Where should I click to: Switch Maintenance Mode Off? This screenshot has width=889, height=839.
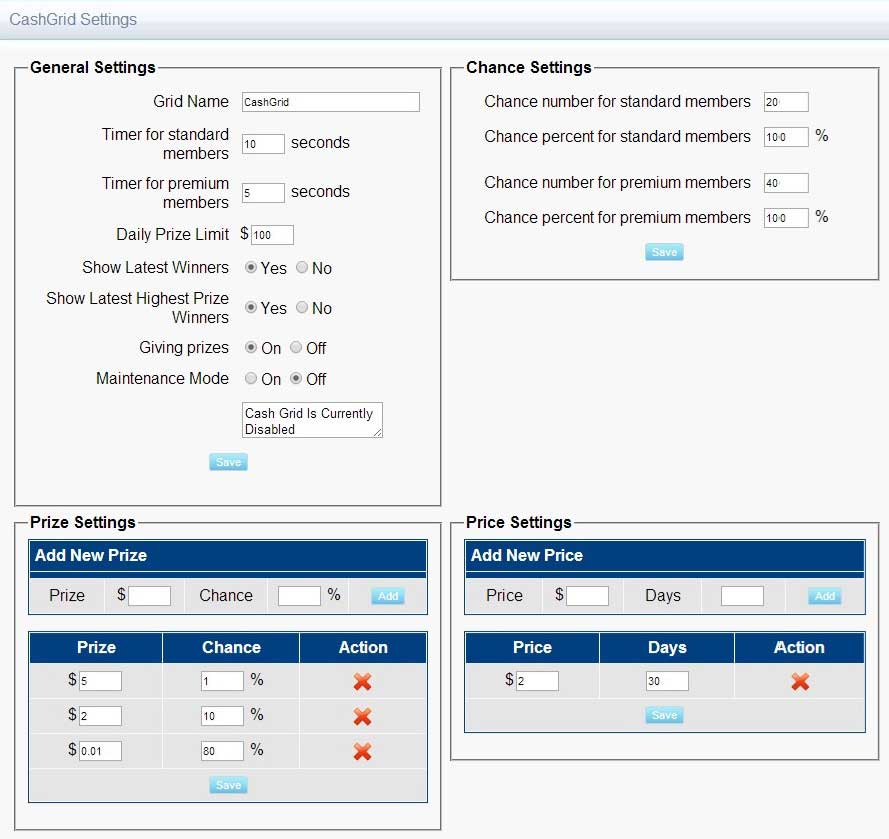[296, 378]
